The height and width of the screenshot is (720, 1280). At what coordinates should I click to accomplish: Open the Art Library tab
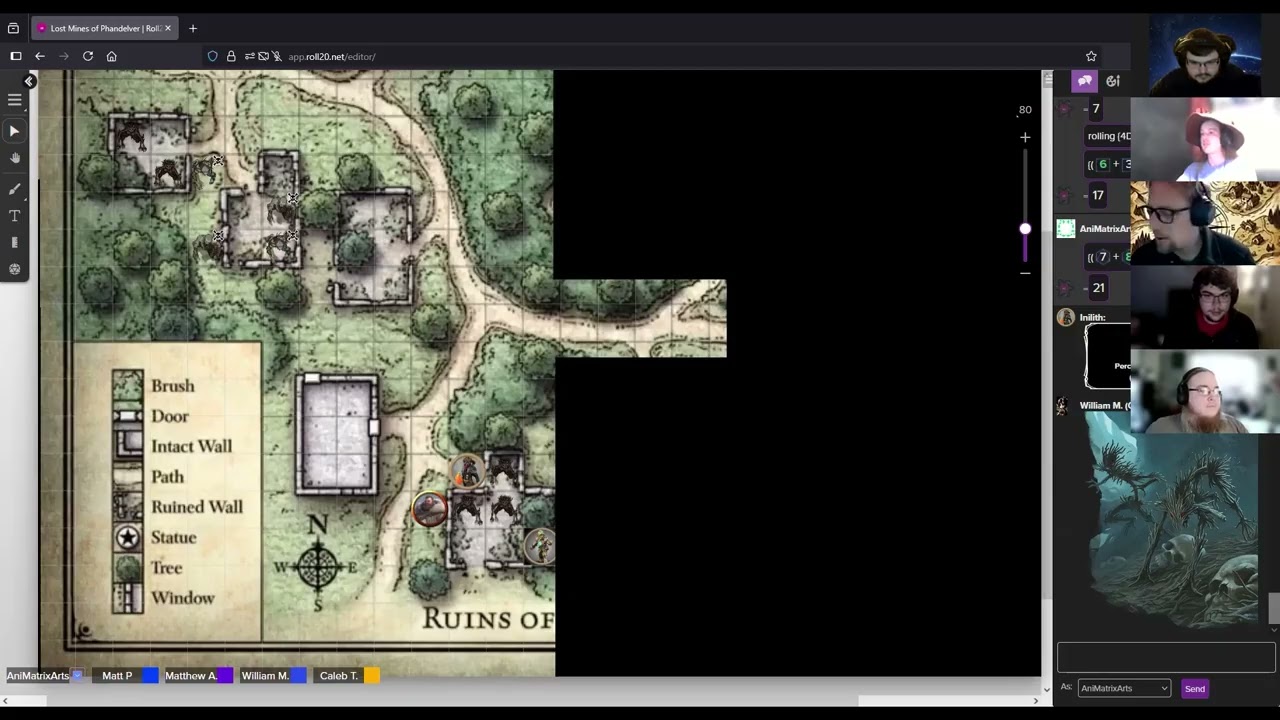pyautogui.click(x=1113, y=81)
